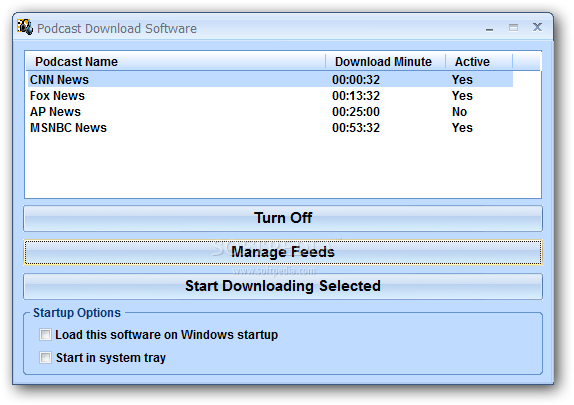The height and width of the screenshot is (405, 574).
Task: Click the 'Yes' active value for Fox News
Action: point(462,96)
